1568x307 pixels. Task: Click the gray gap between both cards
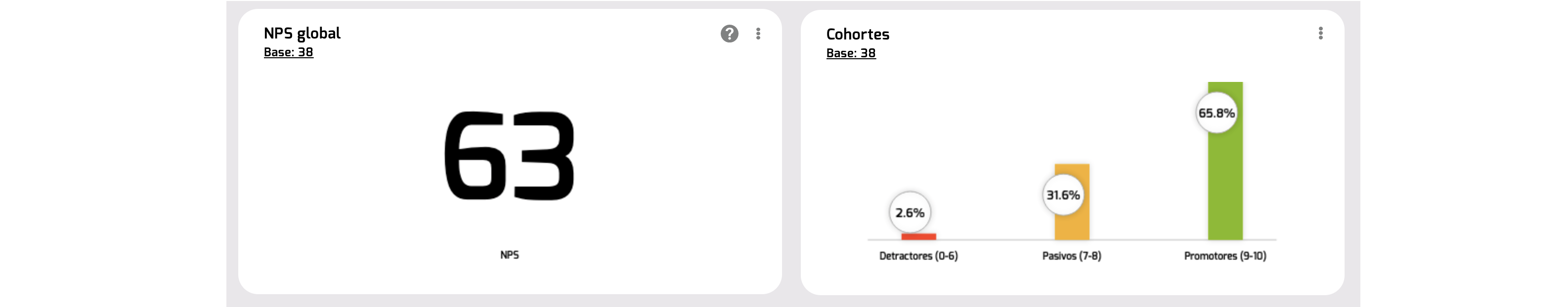point(791,152)
